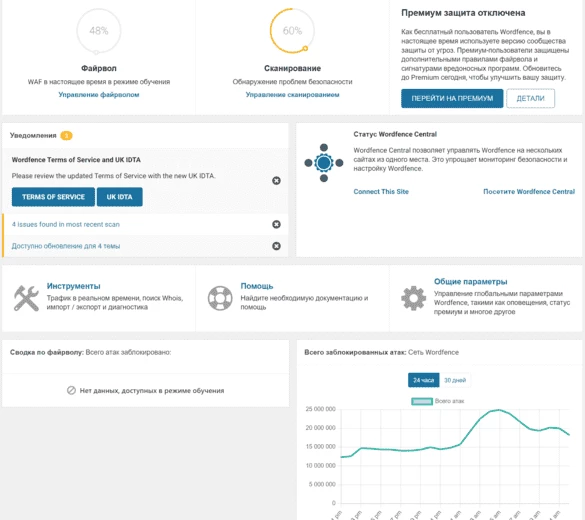585x520 pixels.
Task: Open the Доступно обновление для 4 темы link
Action: [x=66, y=246]
